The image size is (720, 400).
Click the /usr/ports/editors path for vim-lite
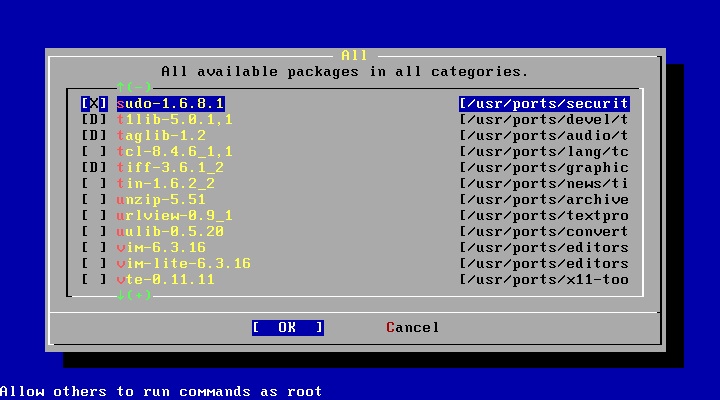click(x=544, y=264)
